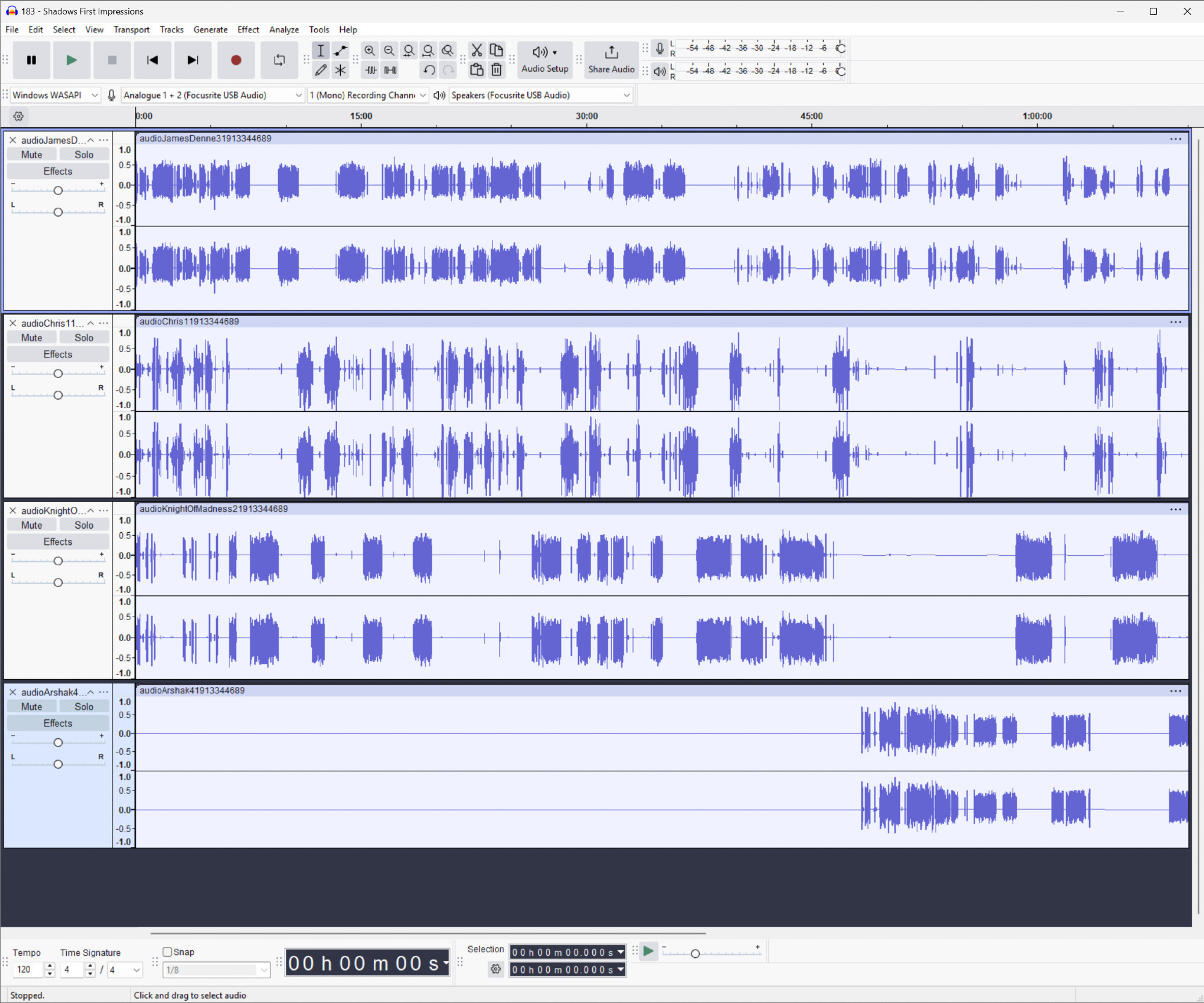
Task: Enable the Snap checkbox
Action: (x=168, y=952)
